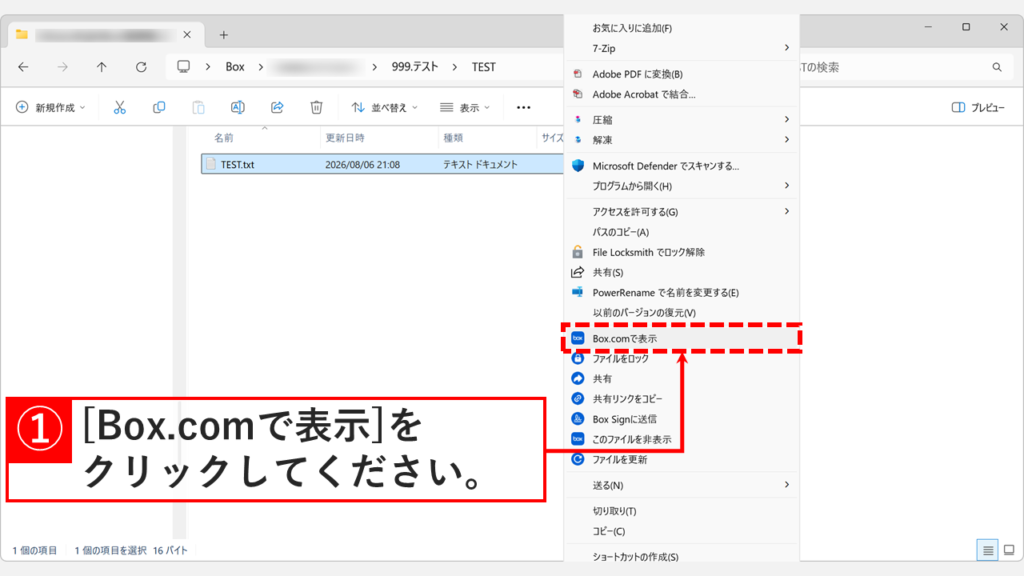1024x576 pixels.
Task: Open the 新規作成 dropdown
Action: pos(50,107)
